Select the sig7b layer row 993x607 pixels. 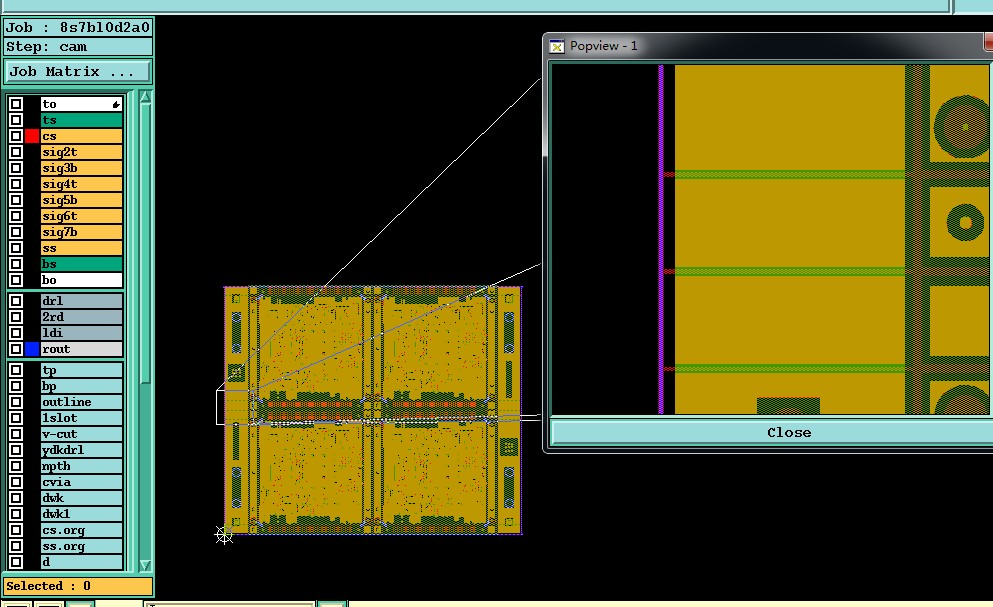tap(82, 232)
